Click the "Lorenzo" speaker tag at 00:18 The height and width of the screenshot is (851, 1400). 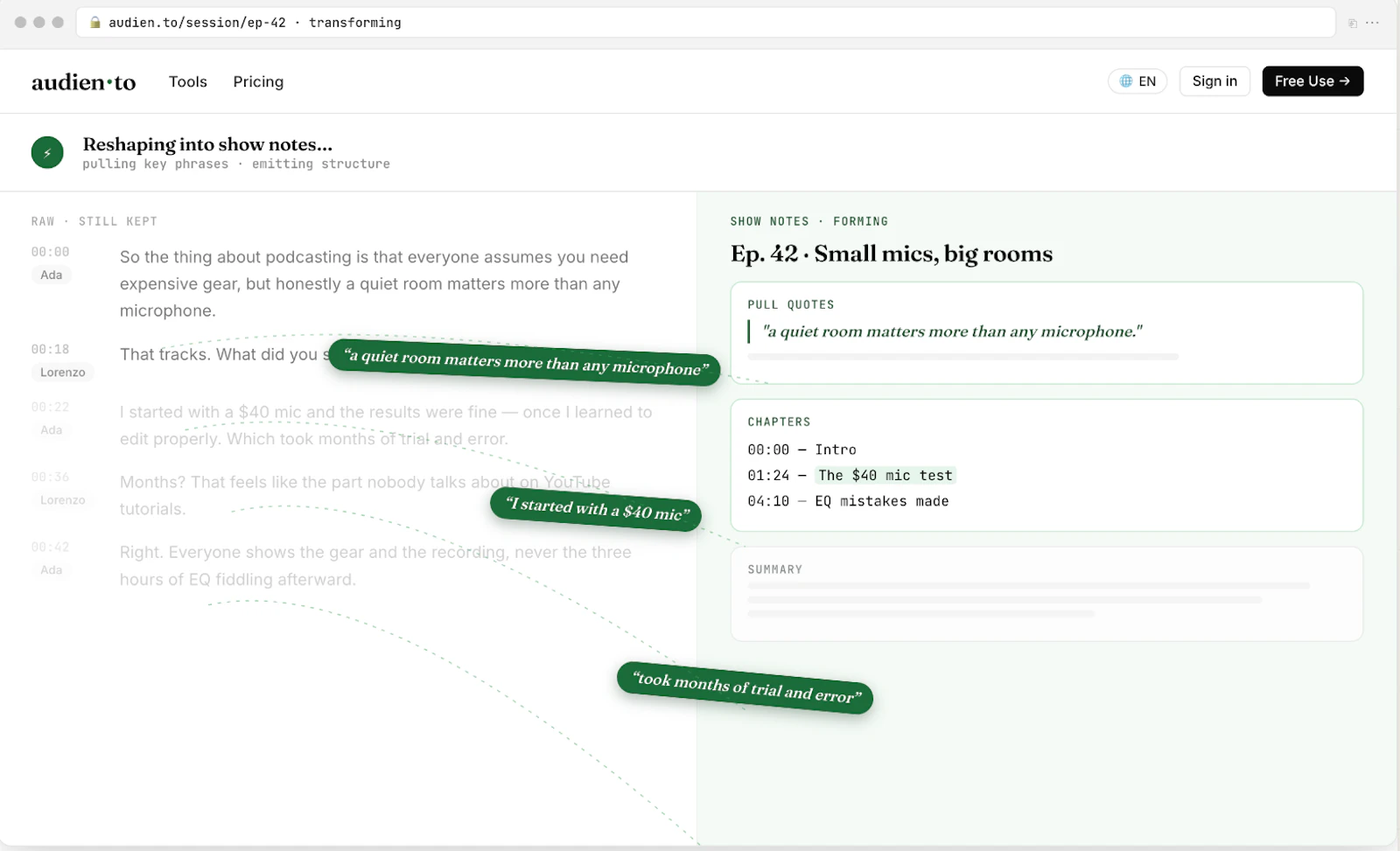click(63, 373)
